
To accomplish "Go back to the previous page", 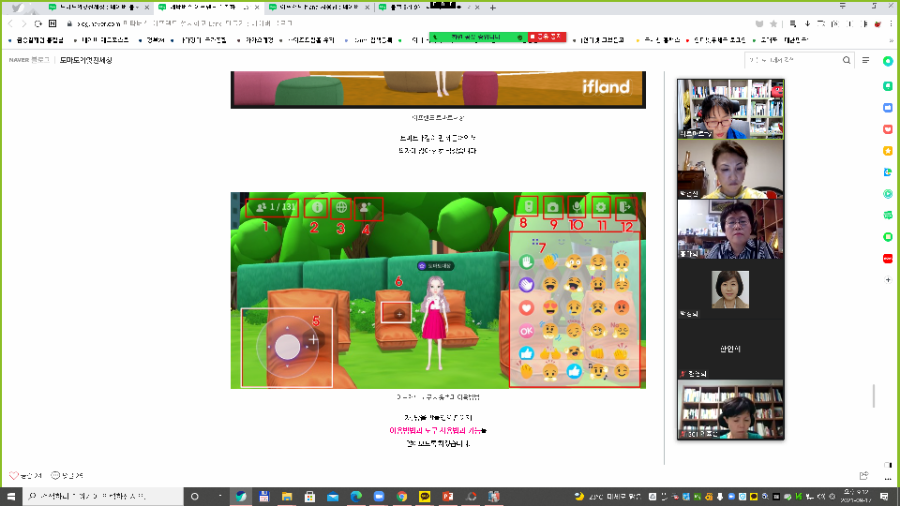I will tap(10, 24).
